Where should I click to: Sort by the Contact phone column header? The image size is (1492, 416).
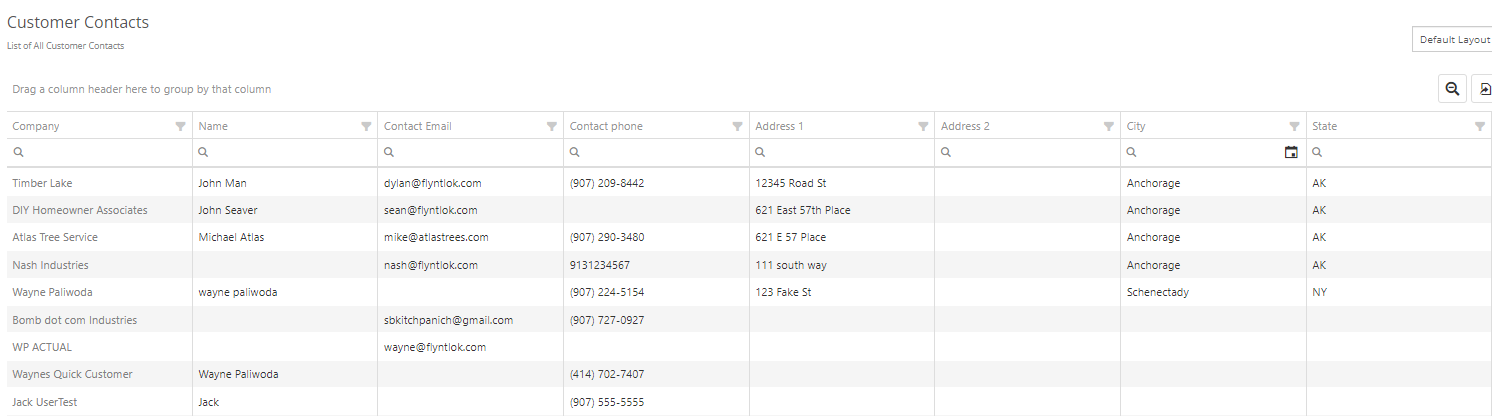pos(606,126)
